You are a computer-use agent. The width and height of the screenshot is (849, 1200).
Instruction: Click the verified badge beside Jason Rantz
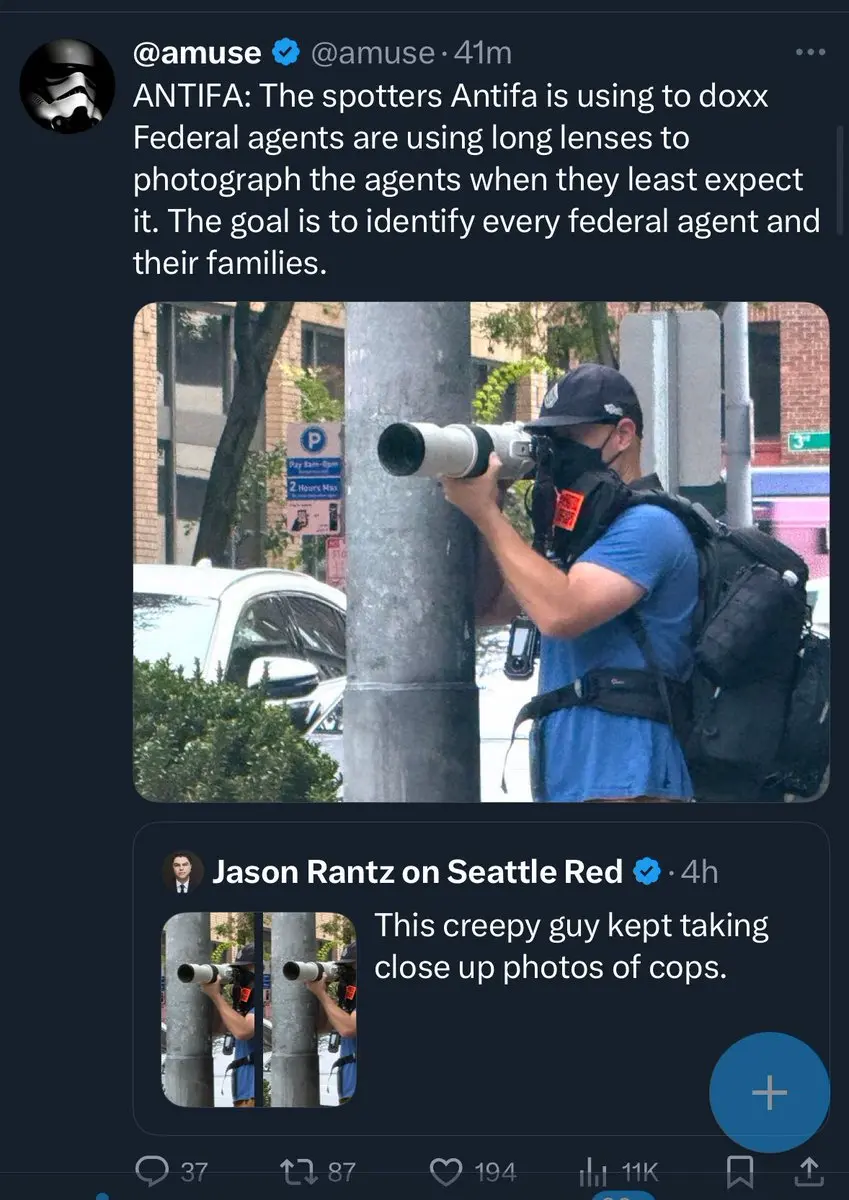pyautogui.click(x=648, y=873)
